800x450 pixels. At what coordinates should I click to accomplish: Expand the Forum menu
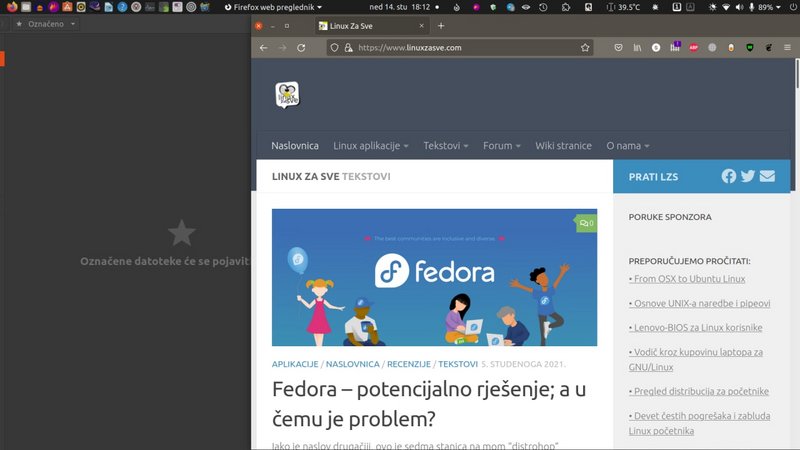point(502,146)
